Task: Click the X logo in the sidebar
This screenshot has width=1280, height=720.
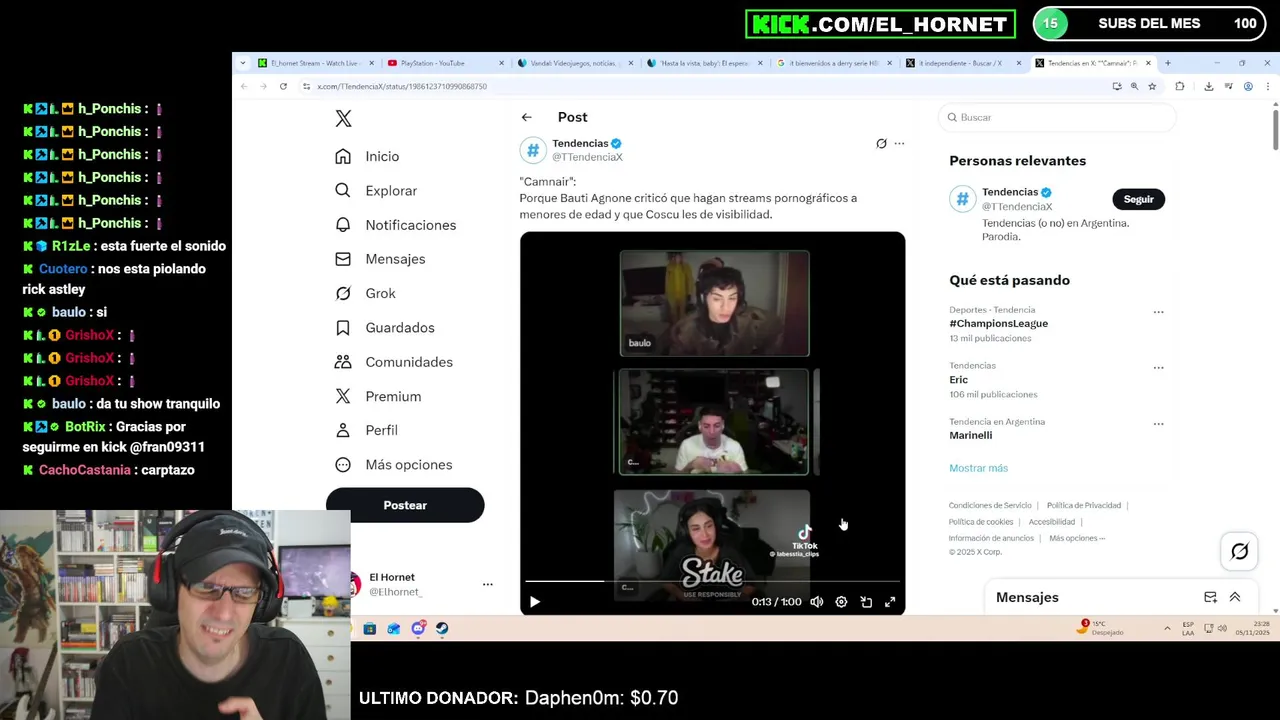Action: (343, 118)
